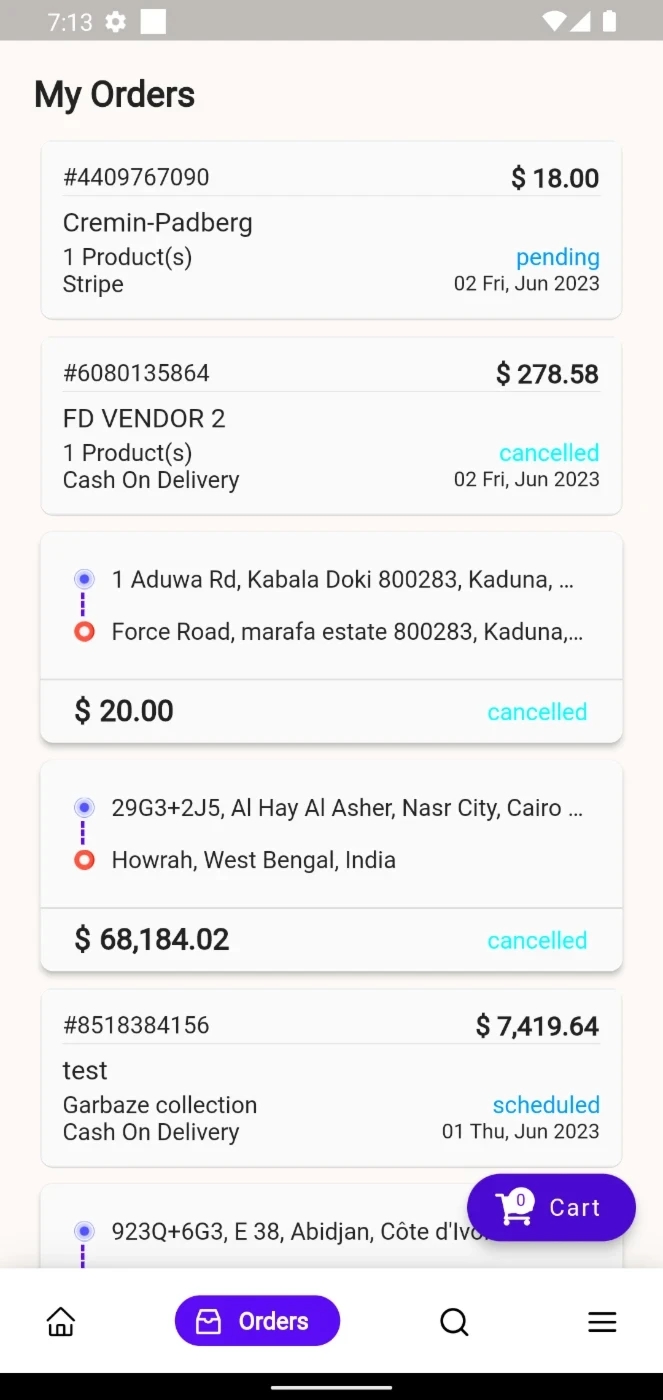Open the hamburger menu icon
This screenshot has width=663, height=1400.
coord(602,1322)
